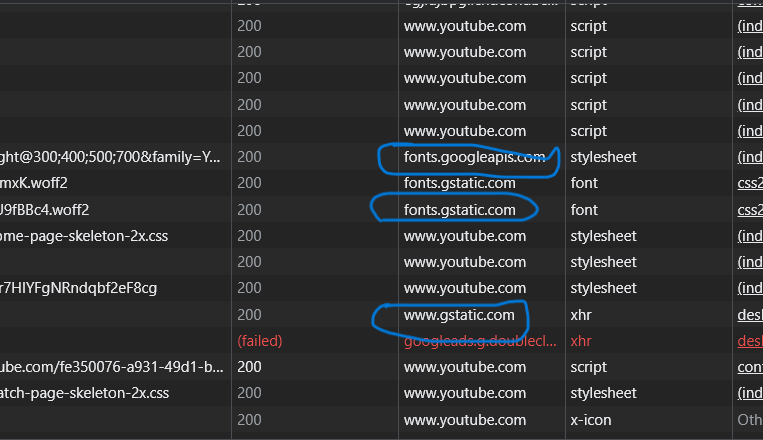
Task: Click stylesheet type in the fonts.googleapis.com row
Action: [603, 157]
